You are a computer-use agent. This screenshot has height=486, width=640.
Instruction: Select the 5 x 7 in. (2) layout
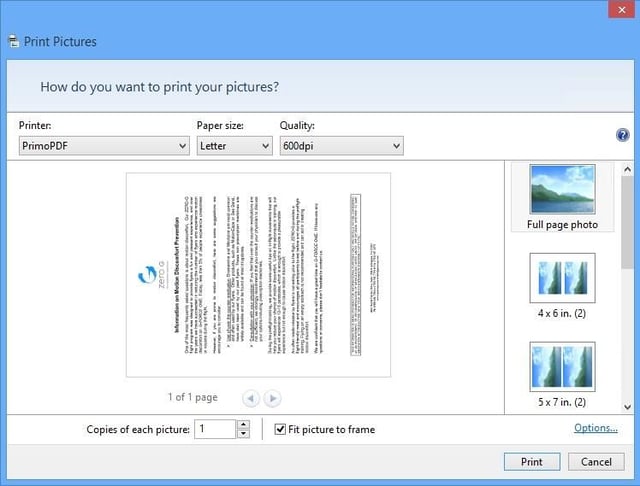pyautogui.click(x=562, y=375)
